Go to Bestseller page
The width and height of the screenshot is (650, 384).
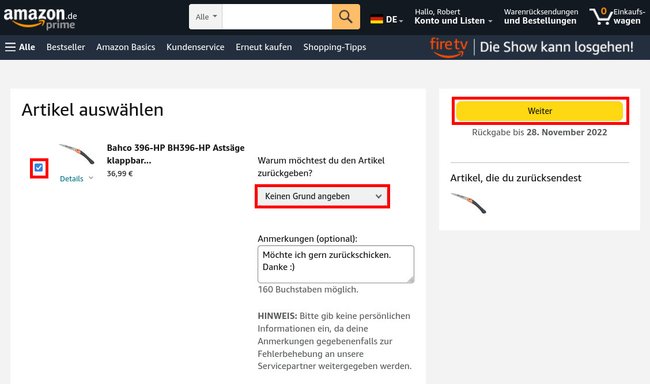coord(65,47)
